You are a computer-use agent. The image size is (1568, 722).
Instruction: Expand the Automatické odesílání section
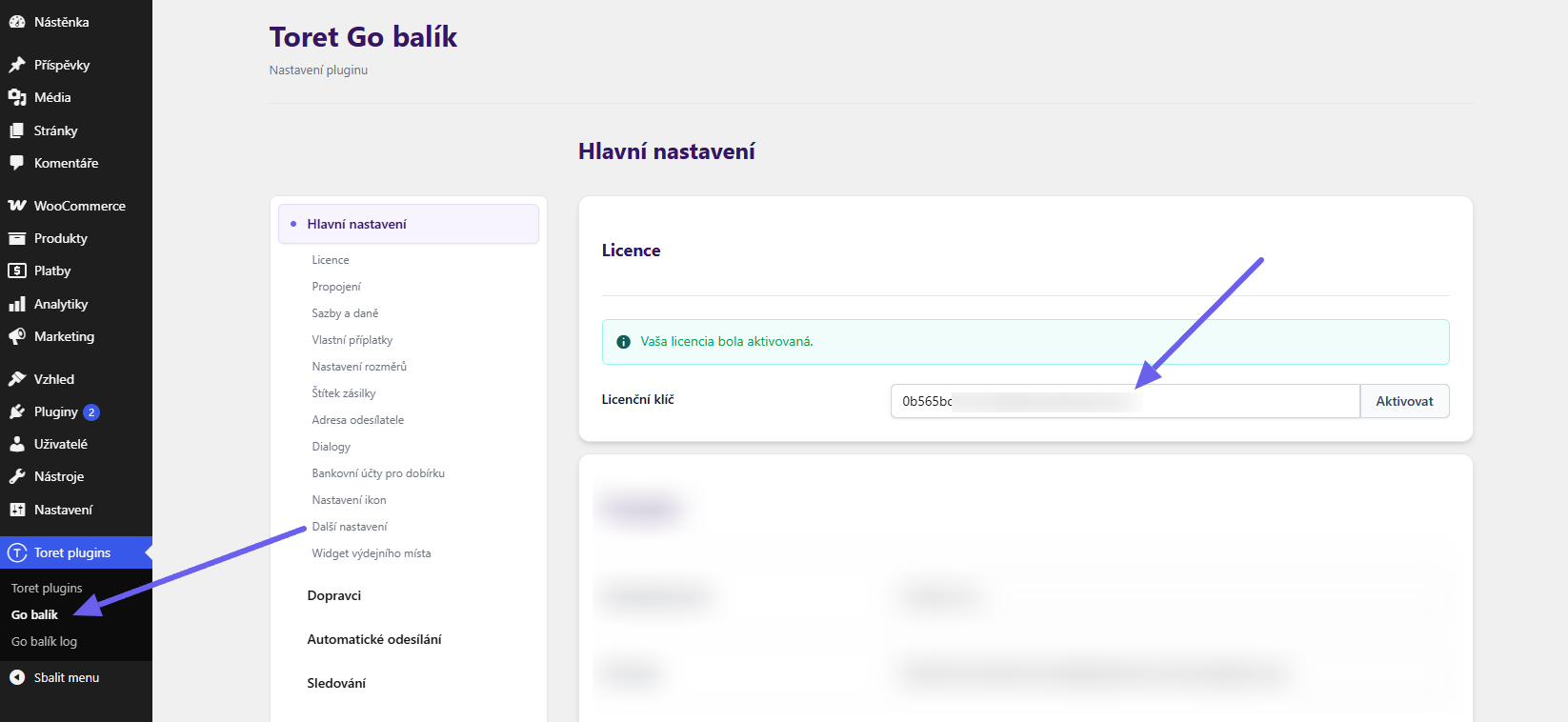tap(374, 639)
